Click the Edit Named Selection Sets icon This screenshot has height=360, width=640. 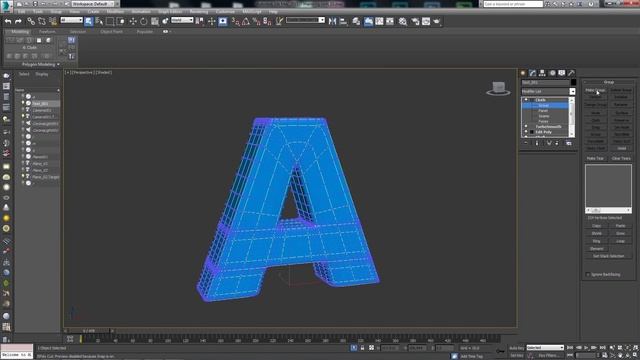tap(279, 21)
